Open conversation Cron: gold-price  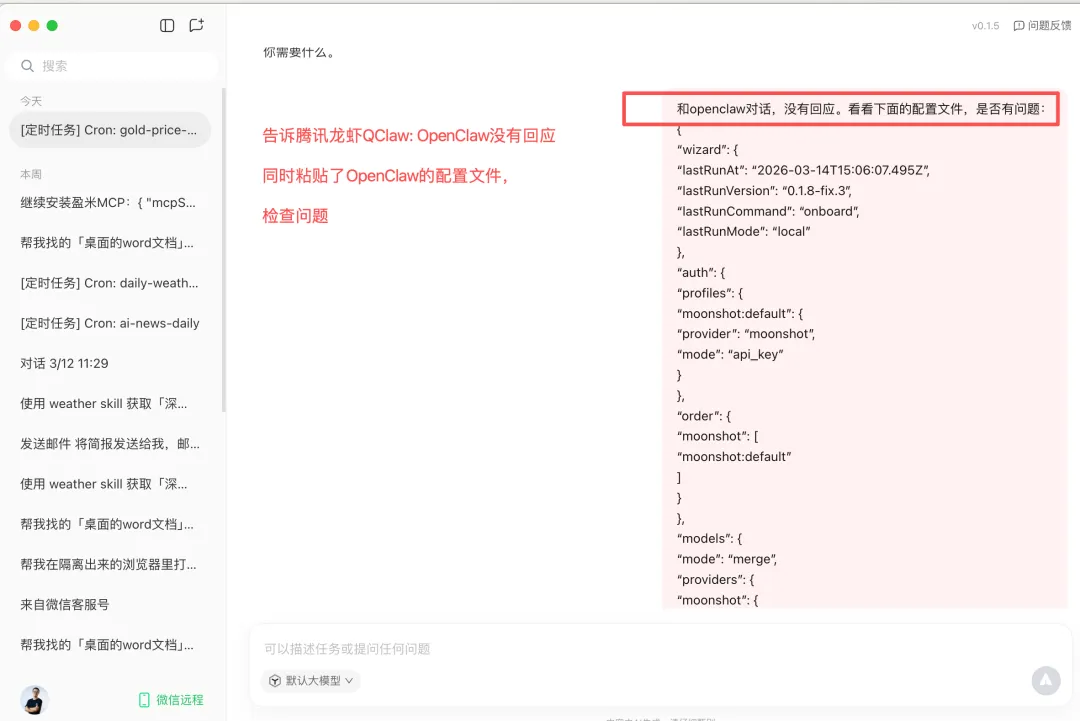110,129
